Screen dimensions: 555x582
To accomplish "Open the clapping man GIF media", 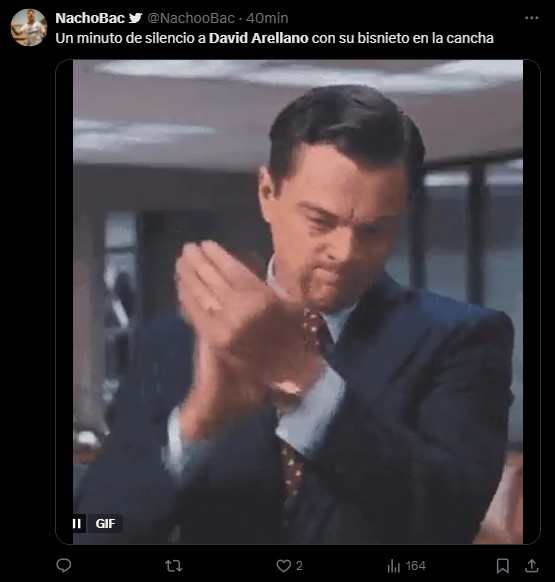I will (298, 302).
